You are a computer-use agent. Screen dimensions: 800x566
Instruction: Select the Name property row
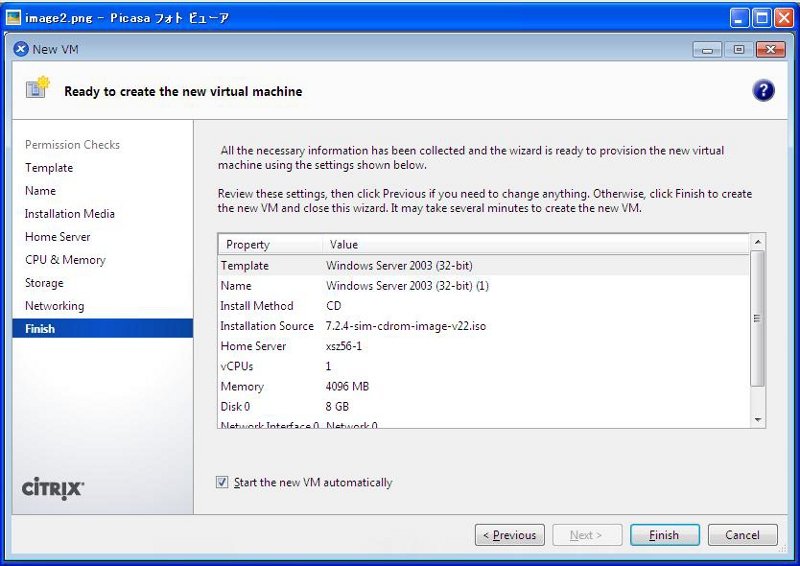484,285
